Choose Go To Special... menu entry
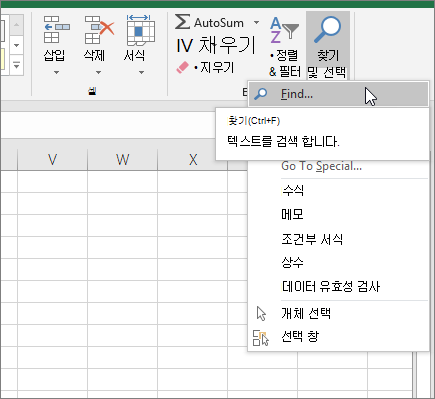 [321, 166]
